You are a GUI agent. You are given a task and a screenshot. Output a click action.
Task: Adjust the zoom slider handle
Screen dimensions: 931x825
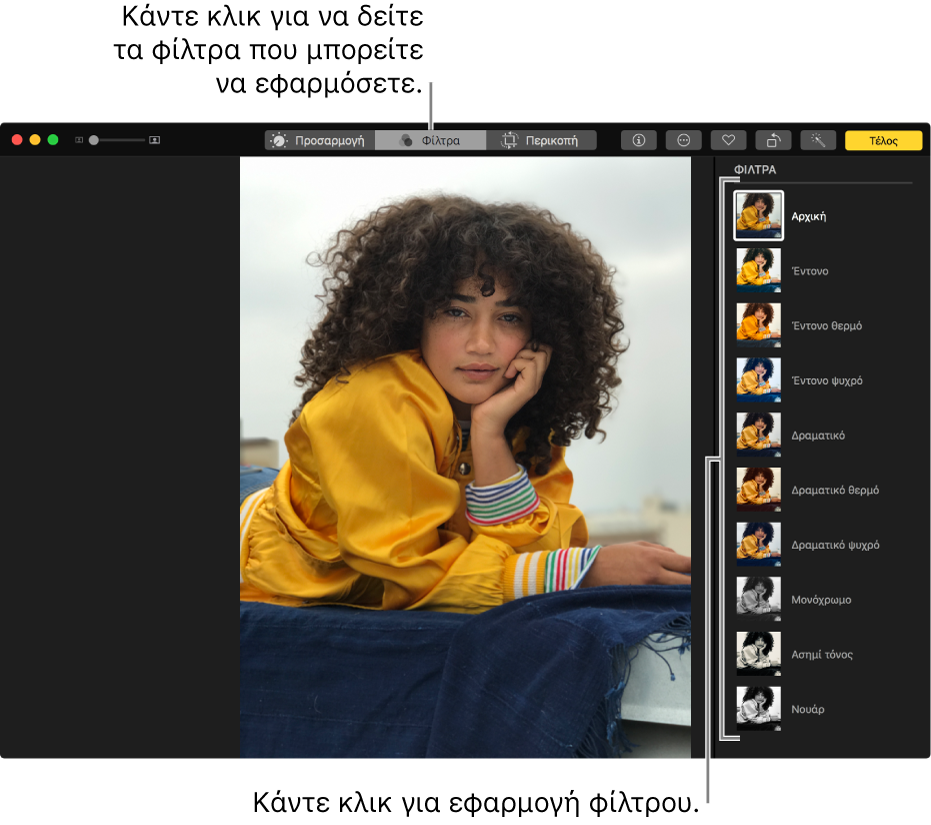94,141
